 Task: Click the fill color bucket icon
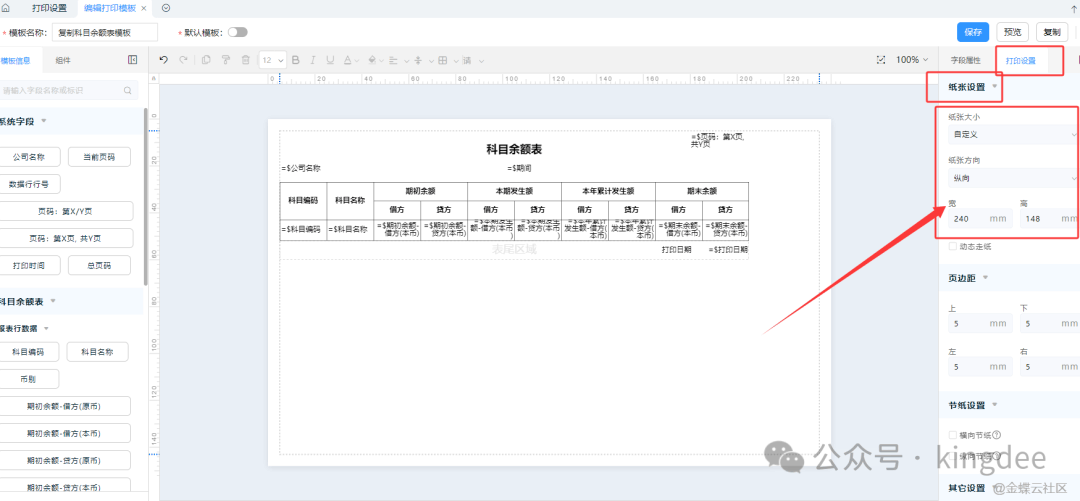372,60
